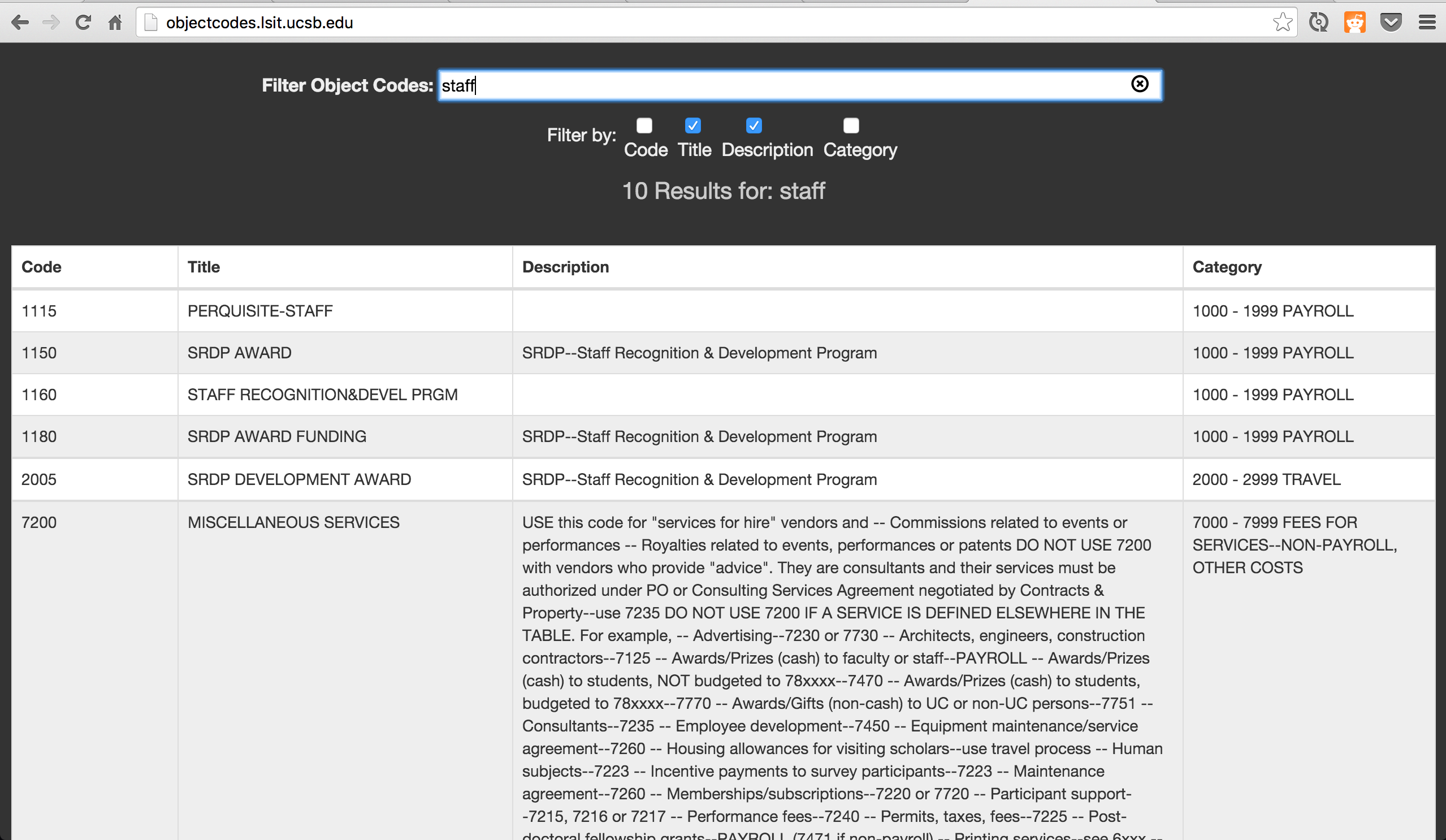Enable the Category filter checkbox
The width and height of the screenshot is (1446, 840).
click(851, 125)
